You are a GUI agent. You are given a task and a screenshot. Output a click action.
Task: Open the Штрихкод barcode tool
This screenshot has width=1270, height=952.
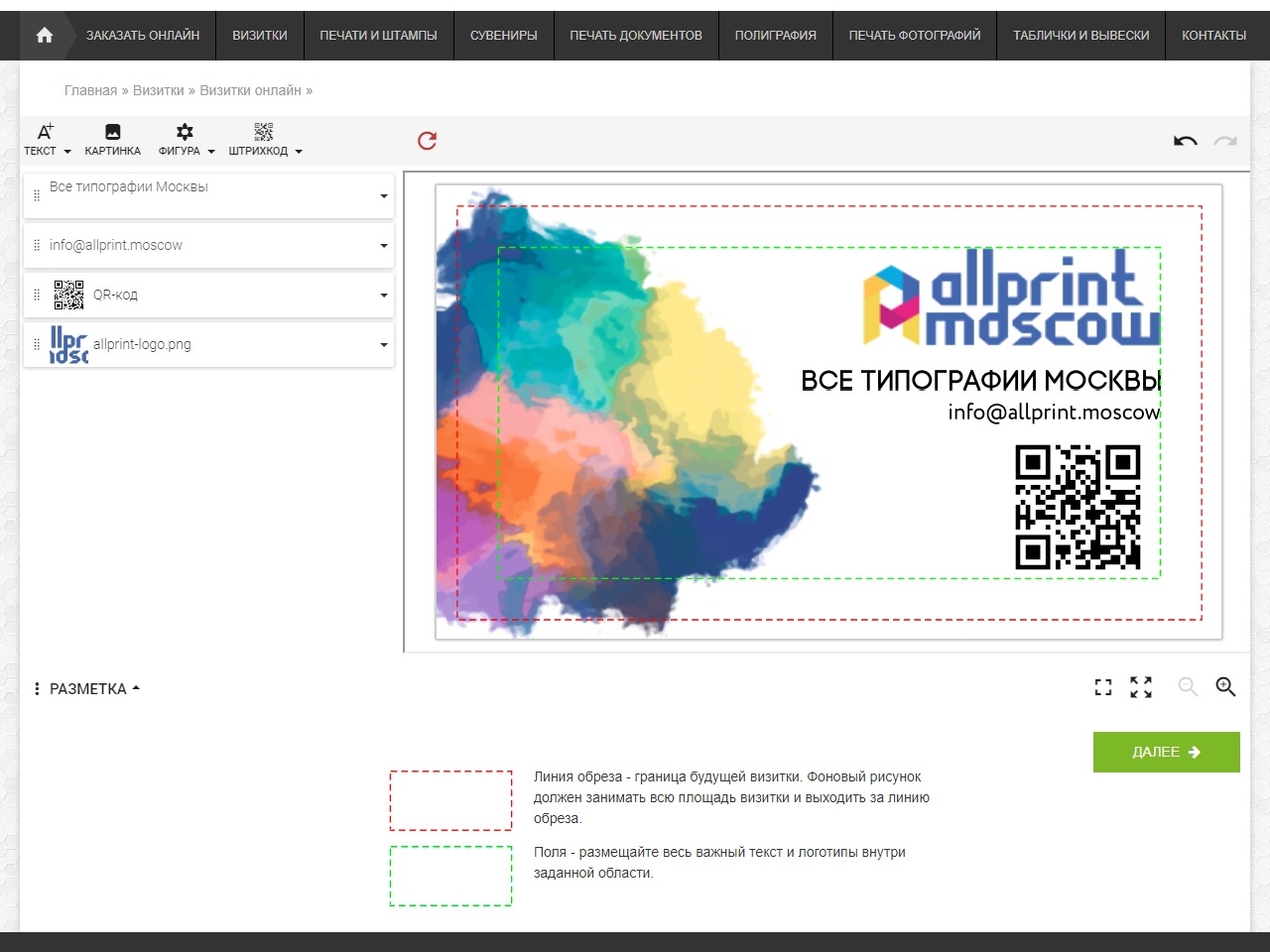click(264, 140)
